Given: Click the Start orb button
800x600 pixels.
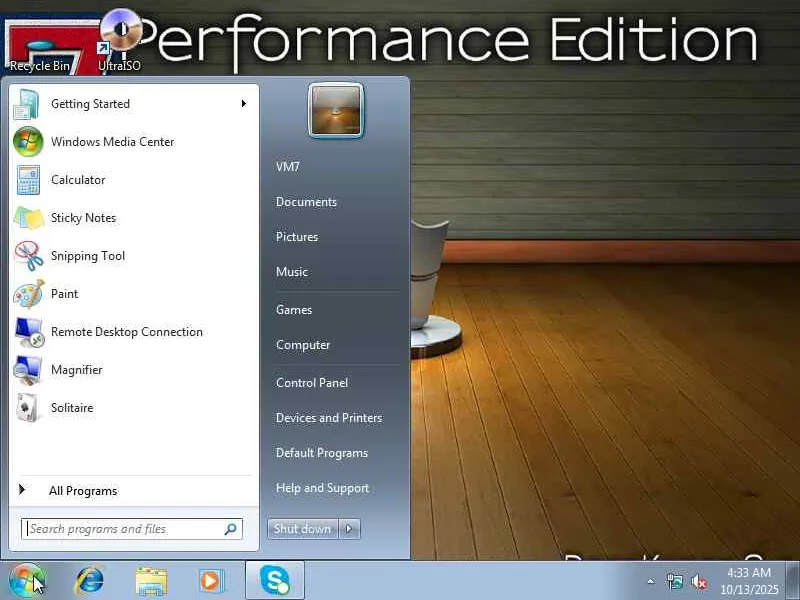Looking at the screenshot, I should pyautogui.click(x=26, y=581).
